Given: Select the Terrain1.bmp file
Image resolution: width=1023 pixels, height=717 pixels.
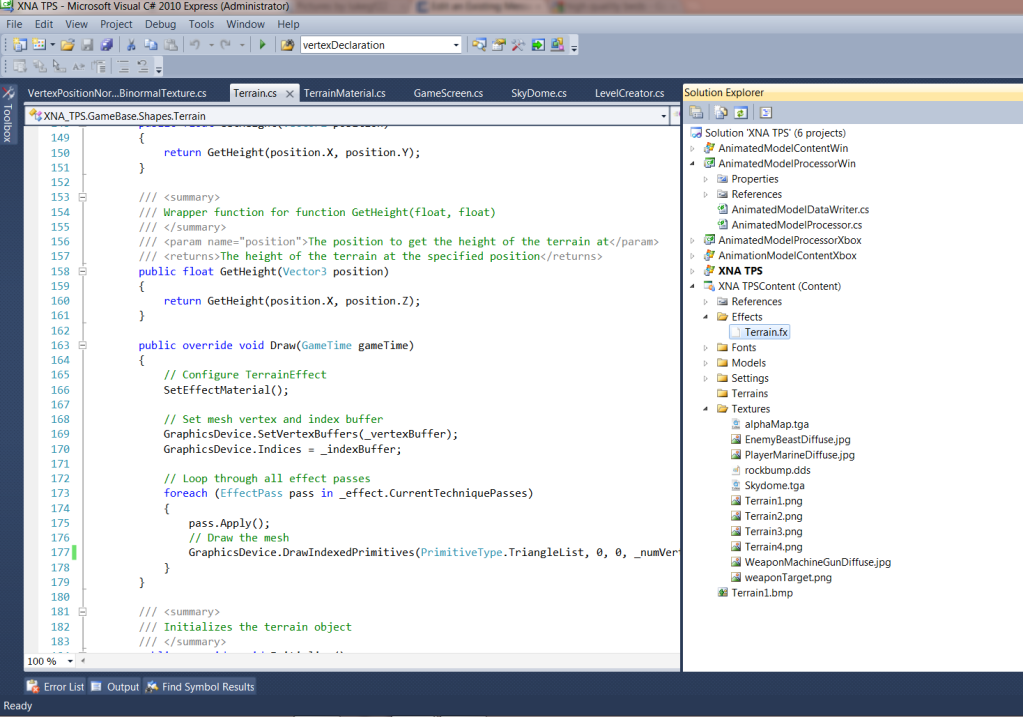Looking at the screenshot, I should click(762, 593).
